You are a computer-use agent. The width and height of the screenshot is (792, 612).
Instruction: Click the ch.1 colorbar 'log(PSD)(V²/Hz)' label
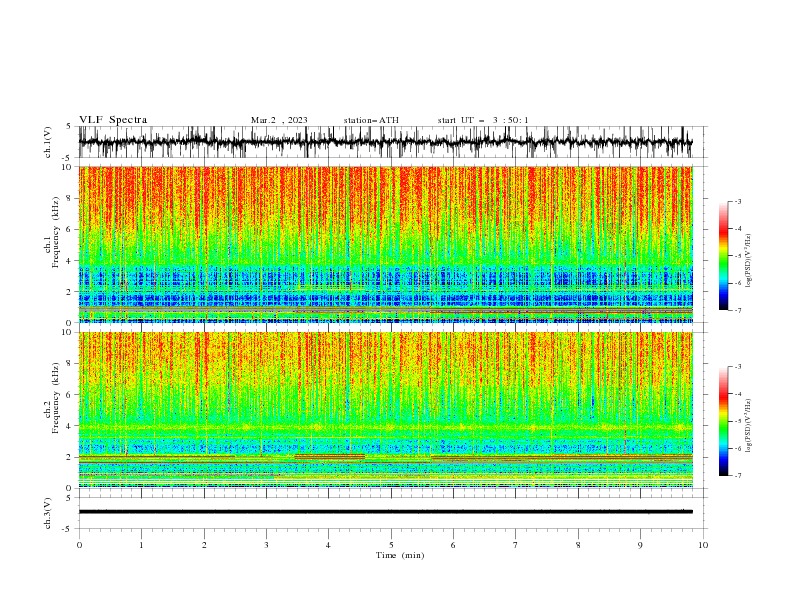[749, 261]
